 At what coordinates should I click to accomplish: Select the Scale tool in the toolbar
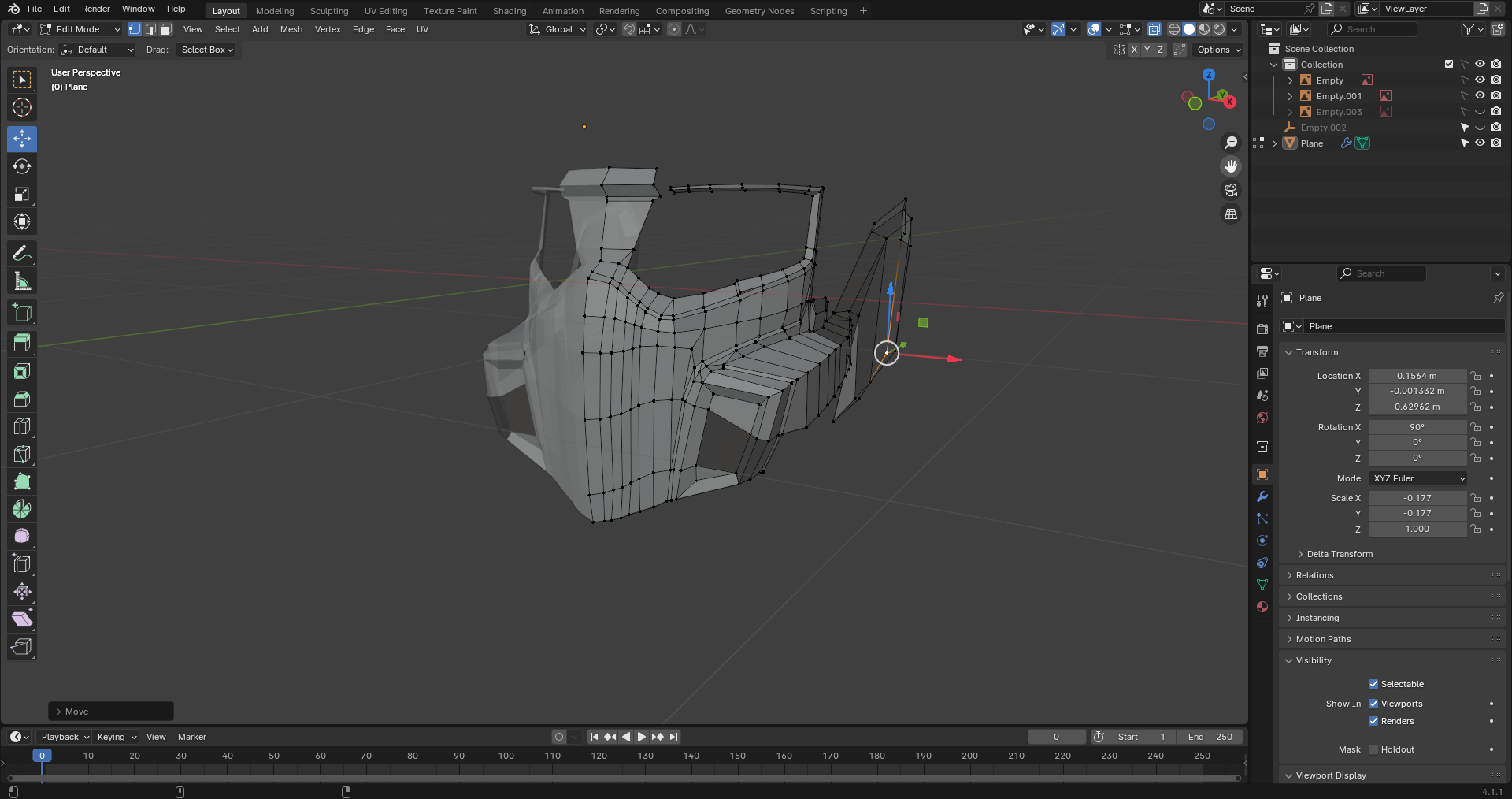click(x=22, y=194)
